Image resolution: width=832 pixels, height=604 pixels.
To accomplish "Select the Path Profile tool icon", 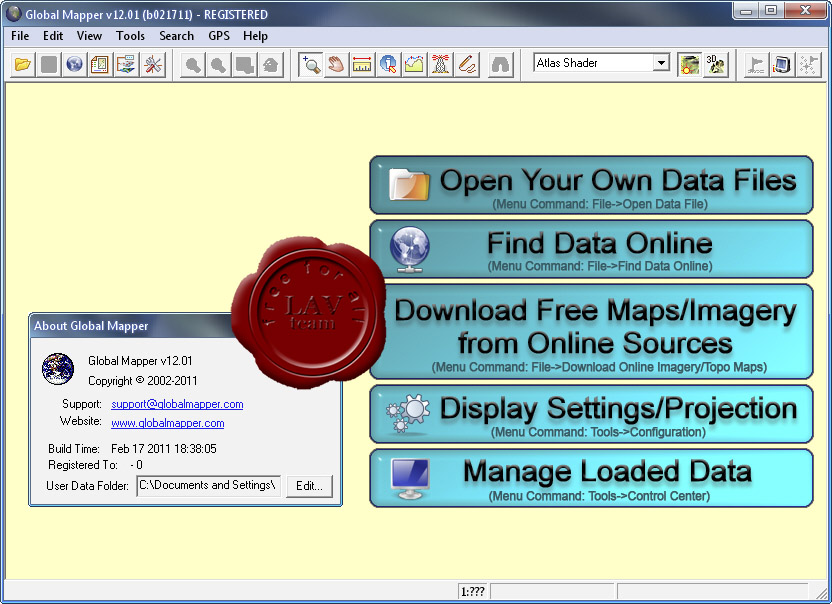I will (414, 65).
